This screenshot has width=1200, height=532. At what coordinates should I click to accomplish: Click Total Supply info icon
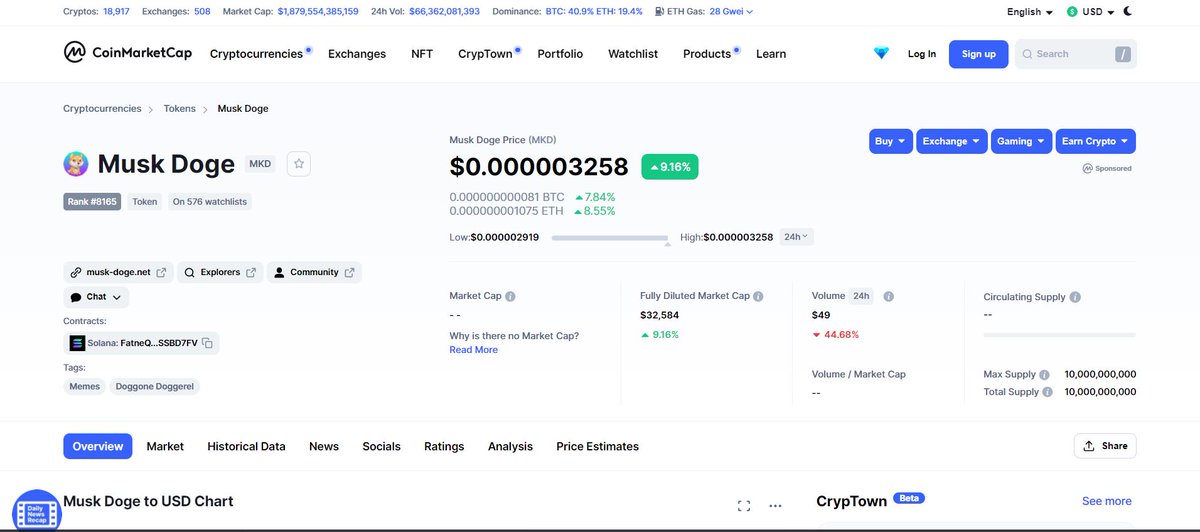click(1048, 392)
